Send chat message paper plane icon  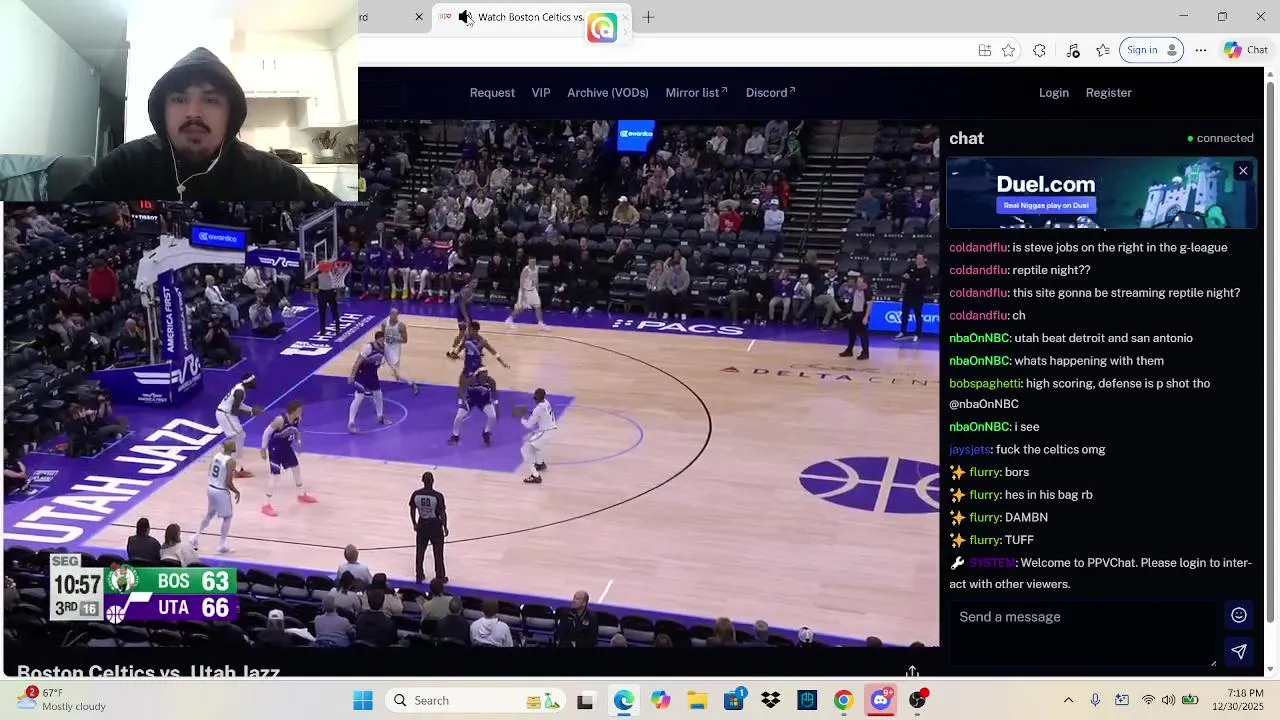click(1239, 652)
